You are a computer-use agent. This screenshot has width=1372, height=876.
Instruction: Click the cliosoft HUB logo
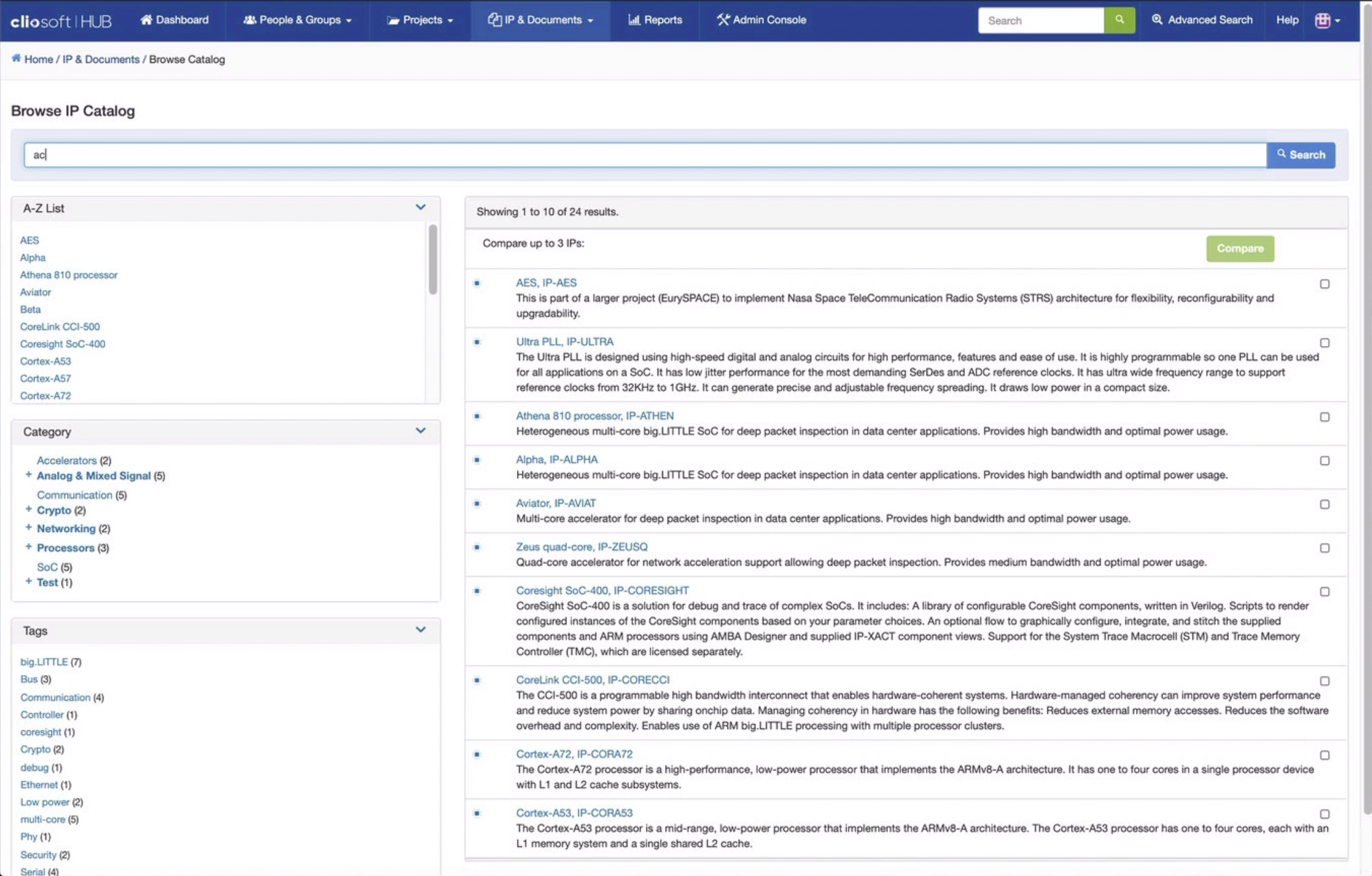tap(61, 20)
